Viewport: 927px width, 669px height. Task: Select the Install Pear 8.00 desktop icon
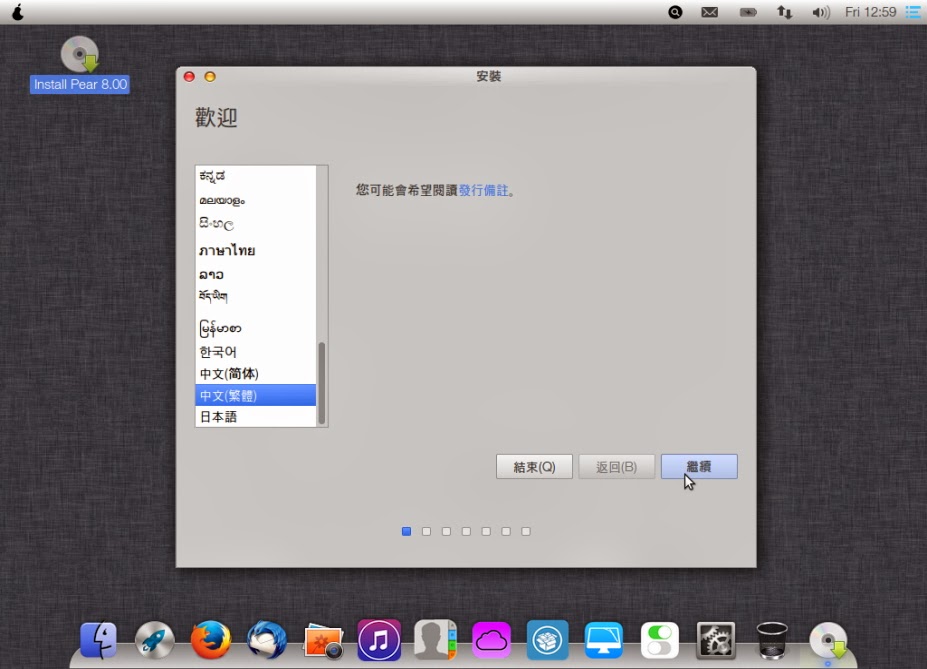80,64
